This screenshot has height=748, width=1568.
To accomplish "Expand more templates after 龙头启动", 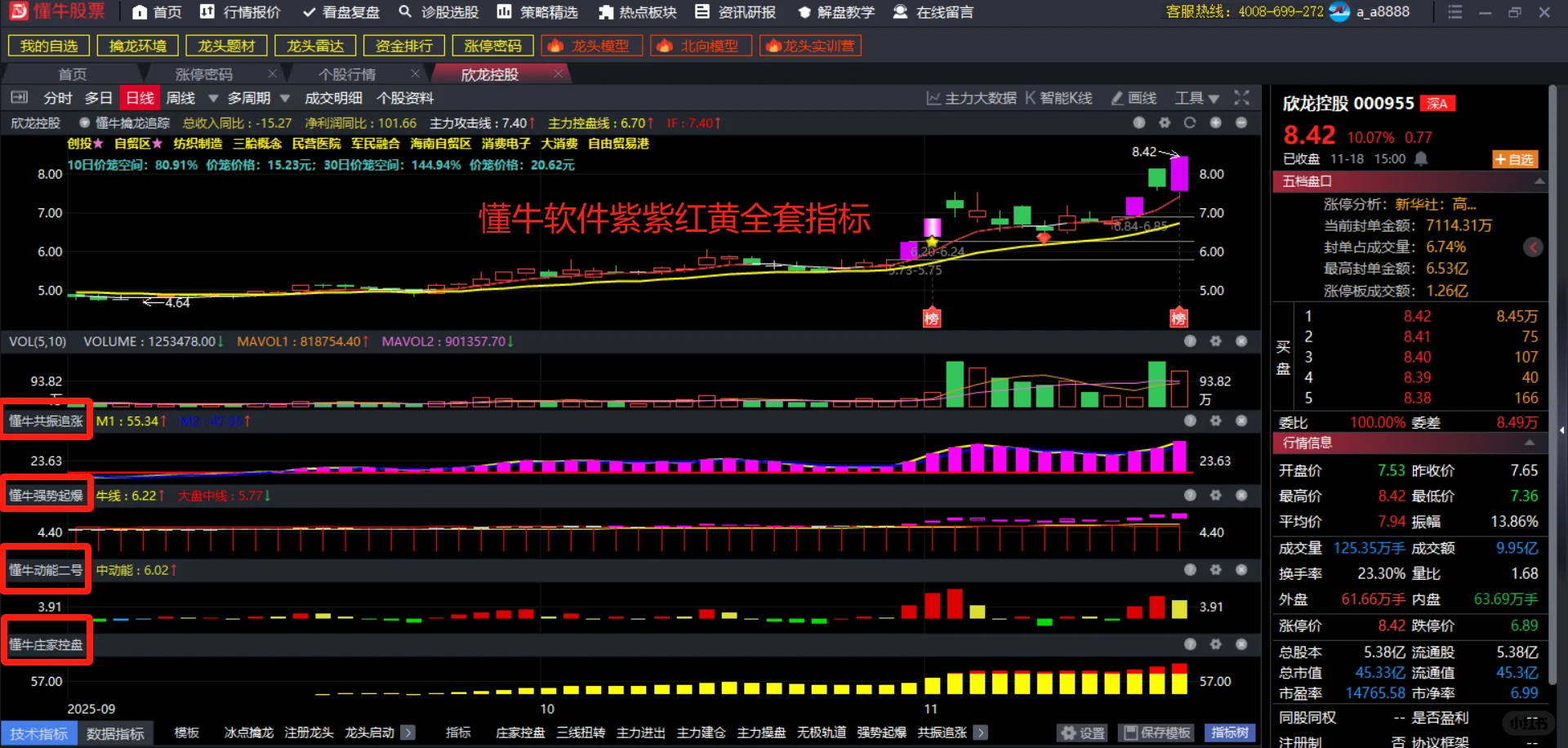I will coord(408,732).
